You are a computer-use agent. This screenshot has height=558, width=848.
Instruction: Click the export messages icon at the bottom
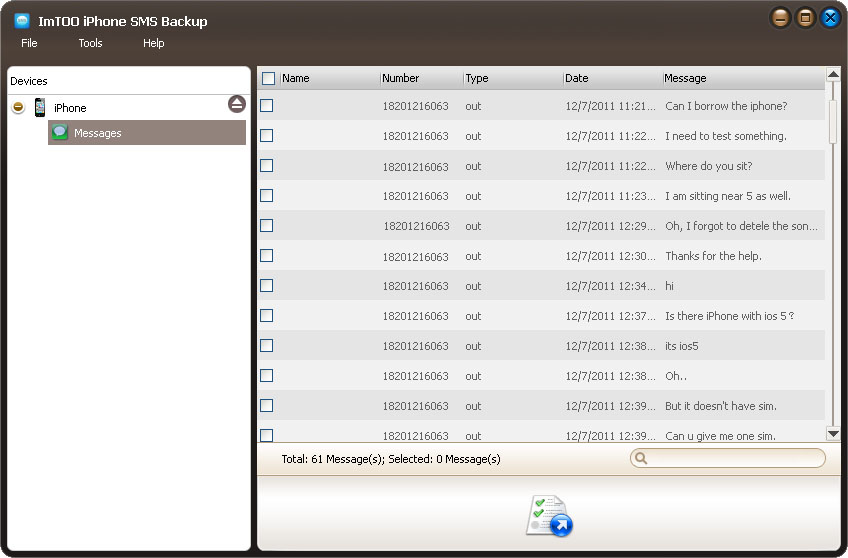[549, 516]
